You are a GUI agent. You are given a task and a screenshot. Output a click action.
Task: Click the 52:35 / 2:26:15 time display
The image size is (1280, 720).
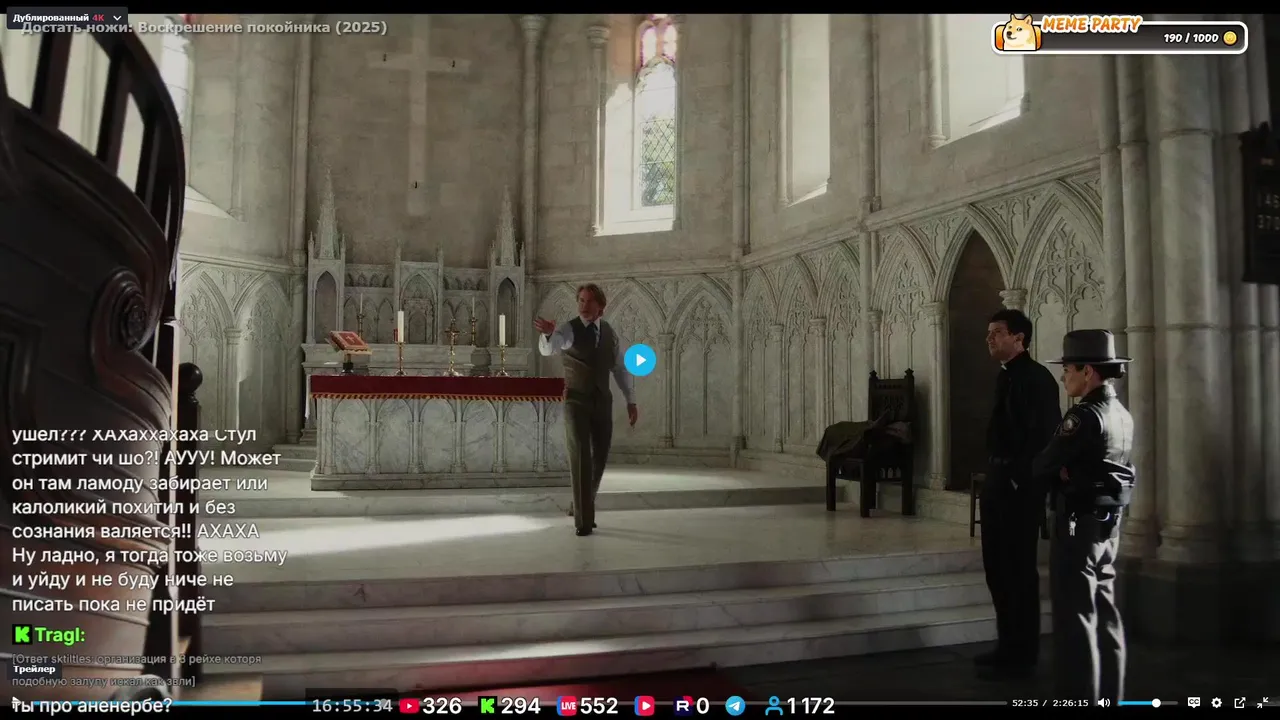(x=1050, y=703)
